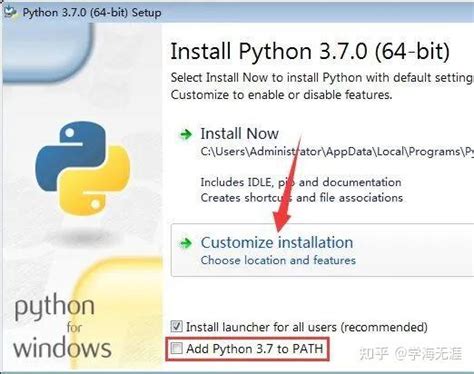Open Customize installation option
The width and height of the screenshot is (474, 374).
[323, 250]
